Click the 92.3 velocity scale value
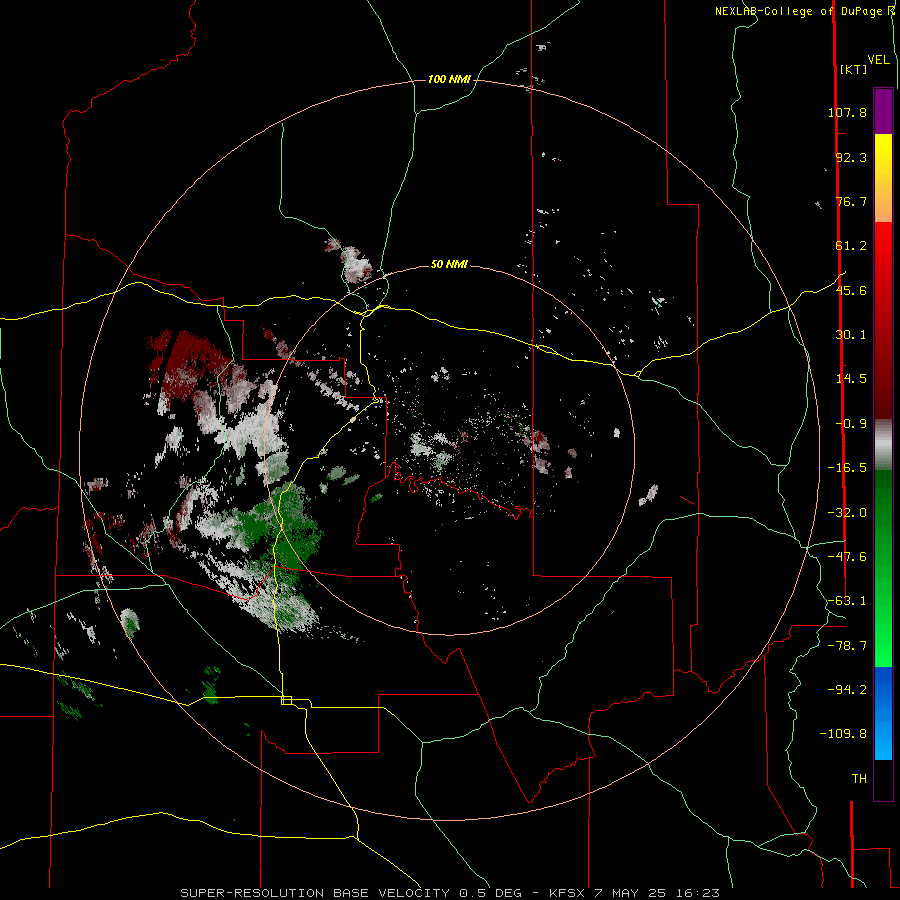900x900 pixels. click(851, 157)
